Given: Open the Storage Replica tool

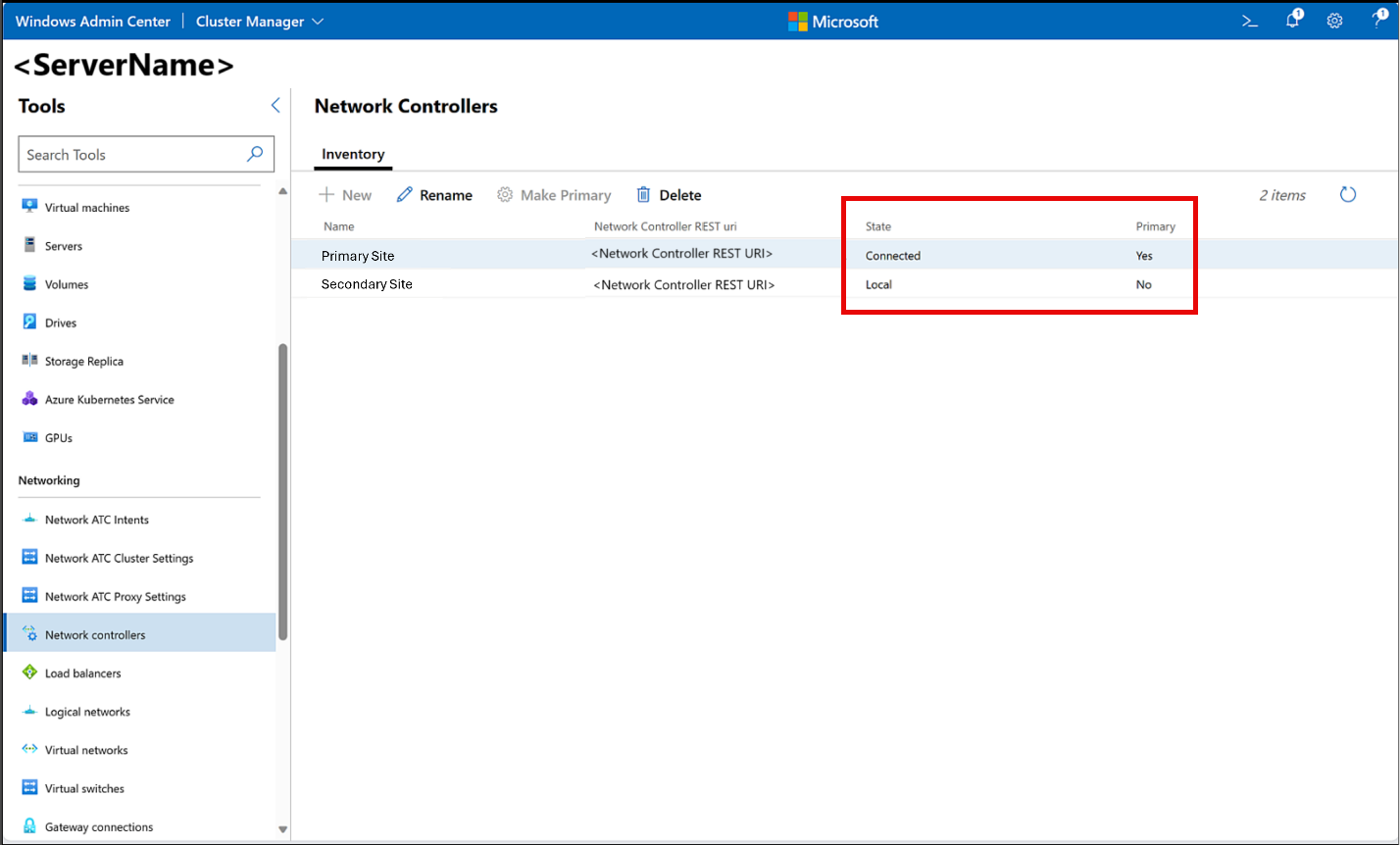Looking at the screenshot, I should 83,362.
